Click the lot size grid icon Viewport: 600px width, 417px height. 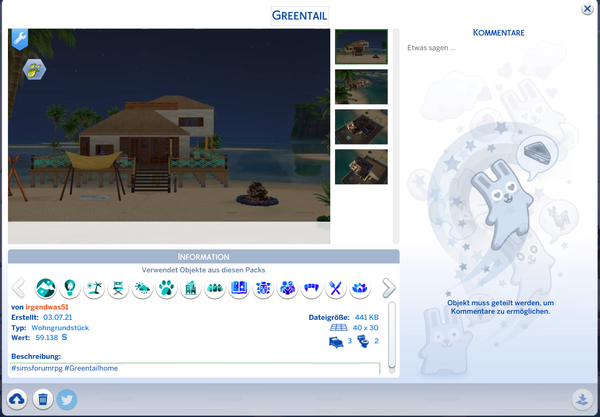pos(339,328)
